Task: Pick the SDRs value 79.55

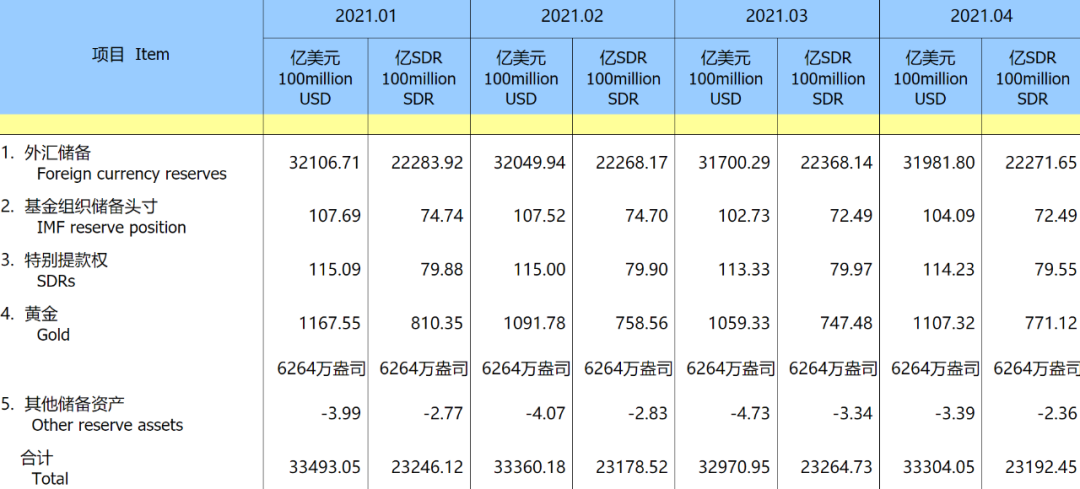Action: pos(1055,269)
